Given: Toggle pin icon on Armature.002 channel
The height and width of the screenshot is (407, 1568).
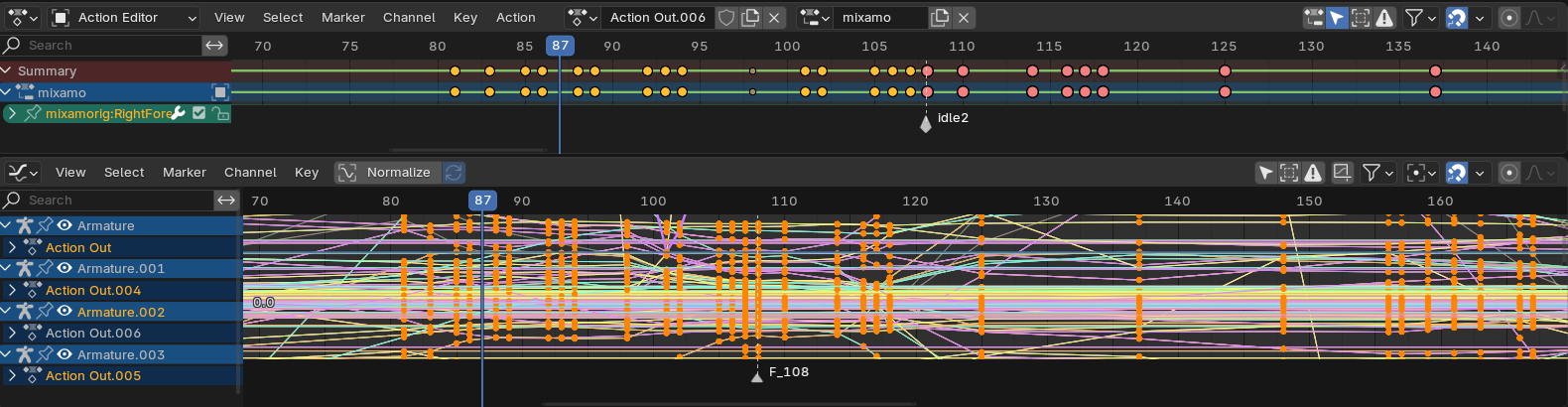Looking at the screenshot, I should coord(45,312).
